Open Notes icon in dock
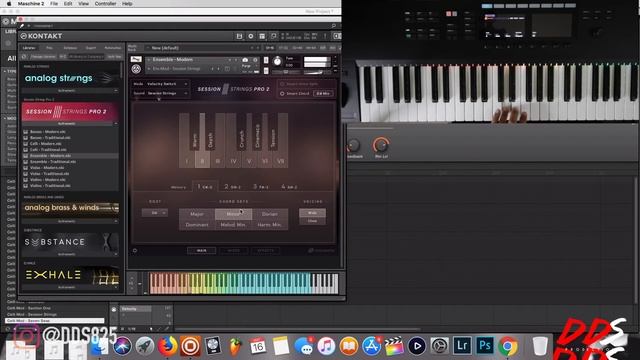The image size is (640, 360). (x=280, y=346)
